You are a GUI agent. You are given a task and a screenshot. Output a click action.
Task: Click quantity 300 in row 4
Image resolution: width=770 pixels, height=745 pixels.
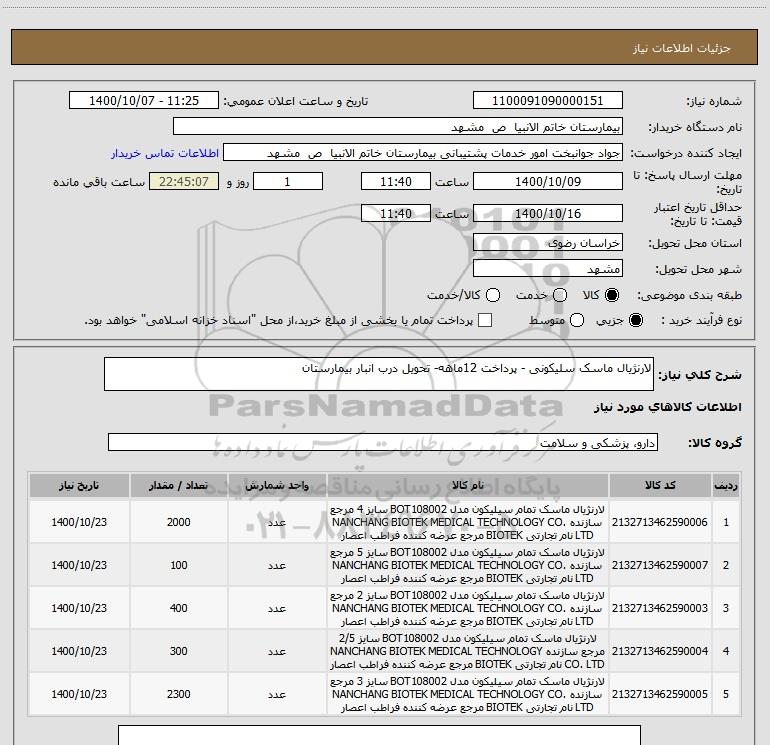click(179, 651)
